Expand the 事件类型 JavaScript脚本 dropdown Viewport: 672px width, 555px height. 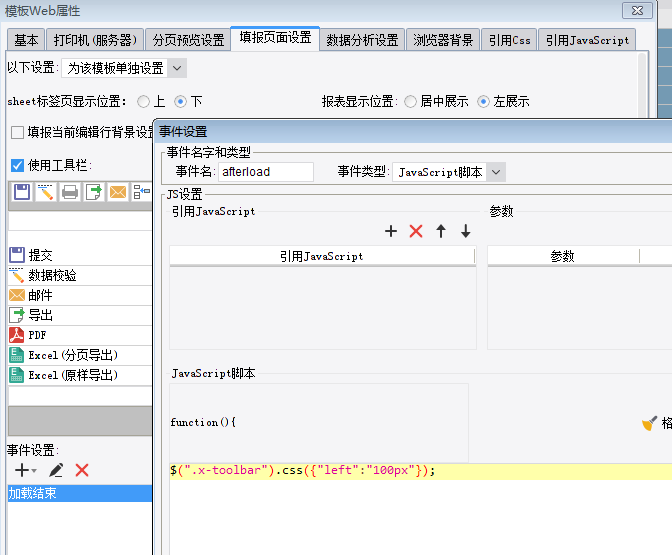pyautogui.click(x=495, y=172)
